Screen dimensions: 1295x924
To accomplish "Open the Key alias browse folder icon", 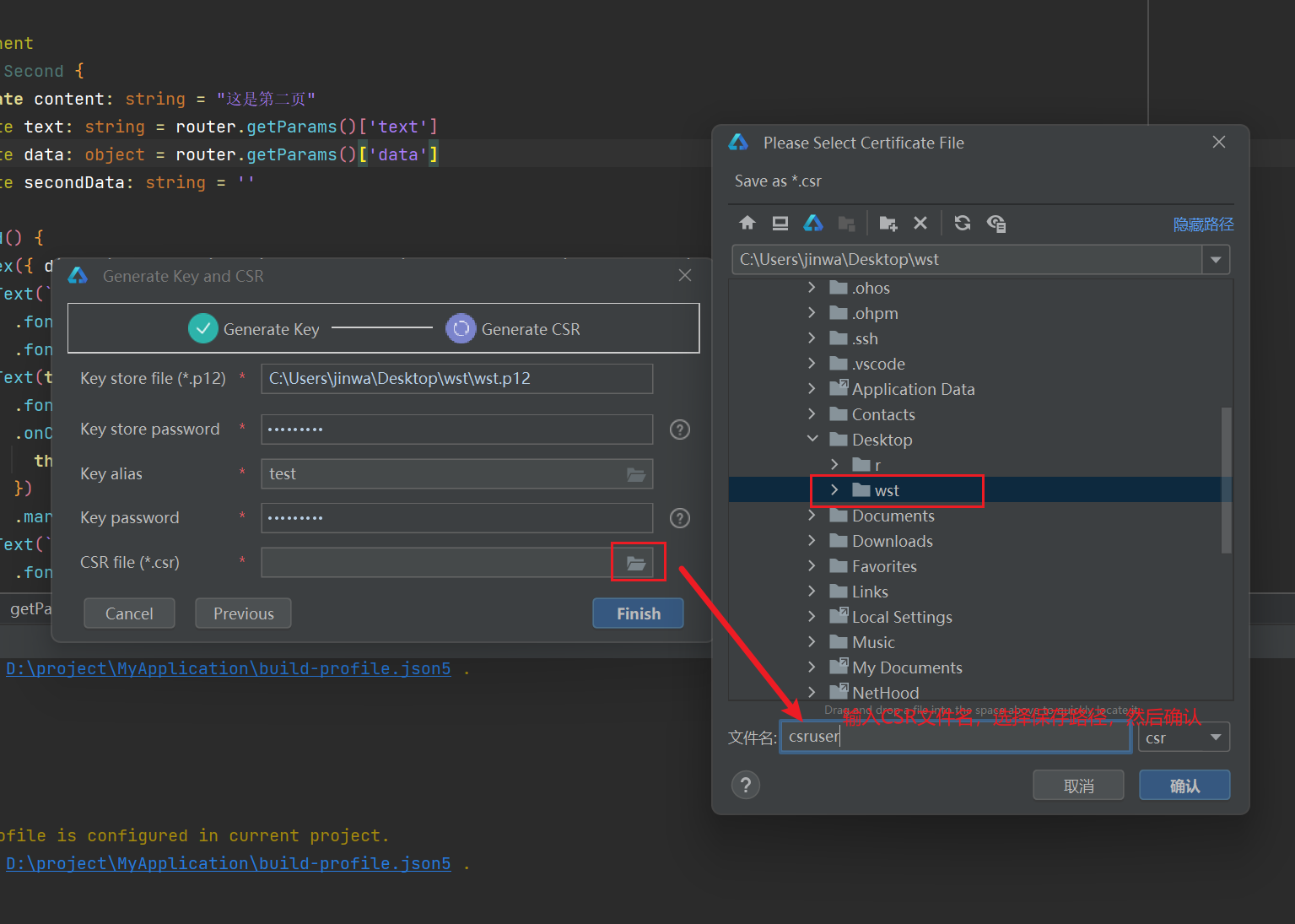I will click(x=636, y=474).
